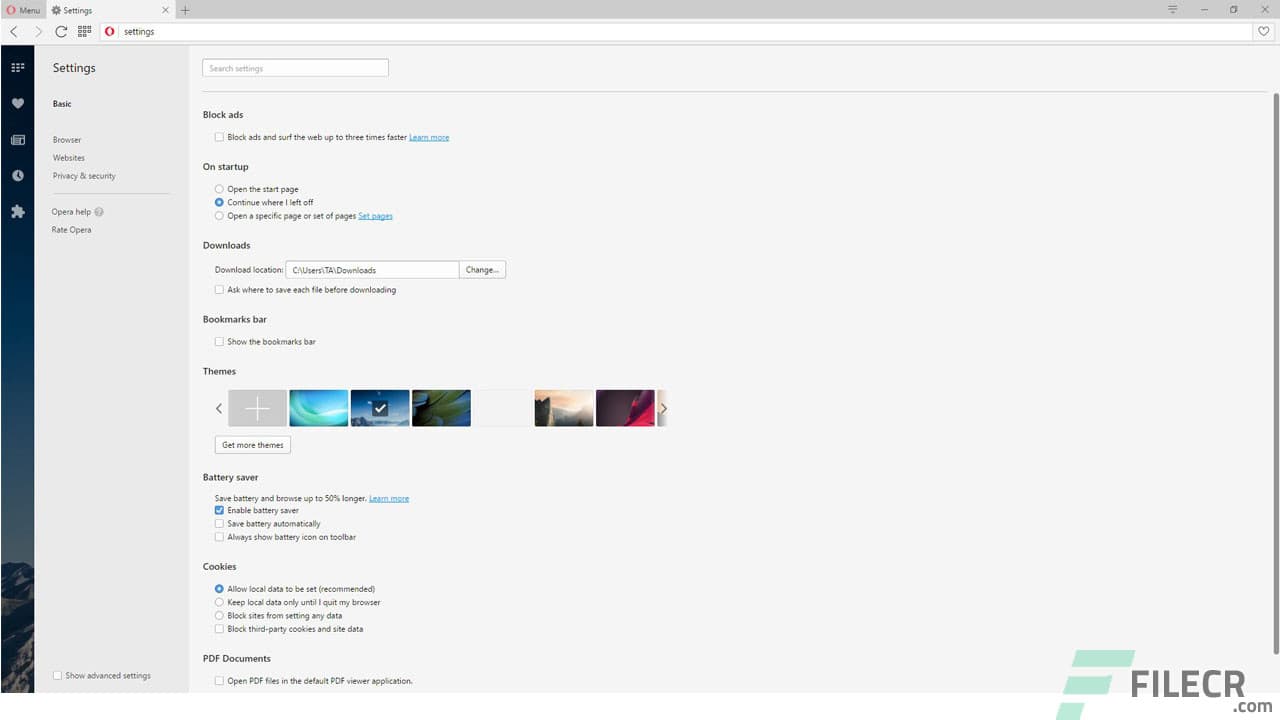Enable blocking ads for faster surfing
1280x720 pixels.
tap(219, 136)
